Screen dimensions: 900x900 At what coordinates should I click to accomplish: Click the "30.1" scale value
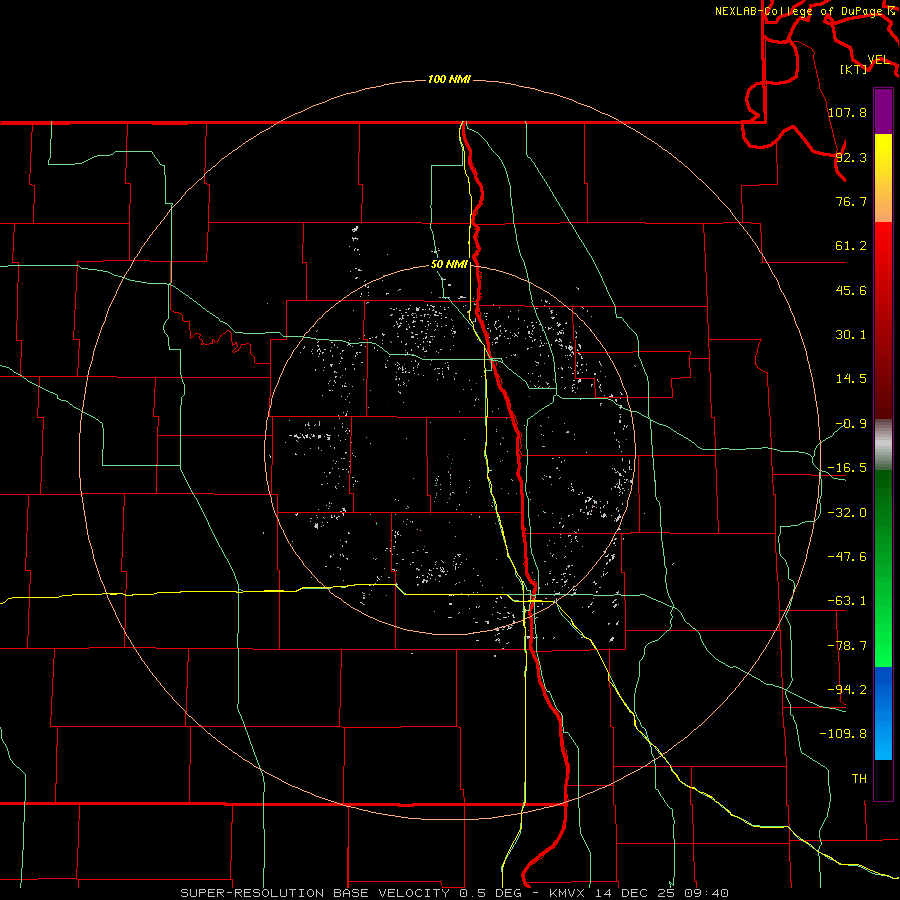(851, 335)
